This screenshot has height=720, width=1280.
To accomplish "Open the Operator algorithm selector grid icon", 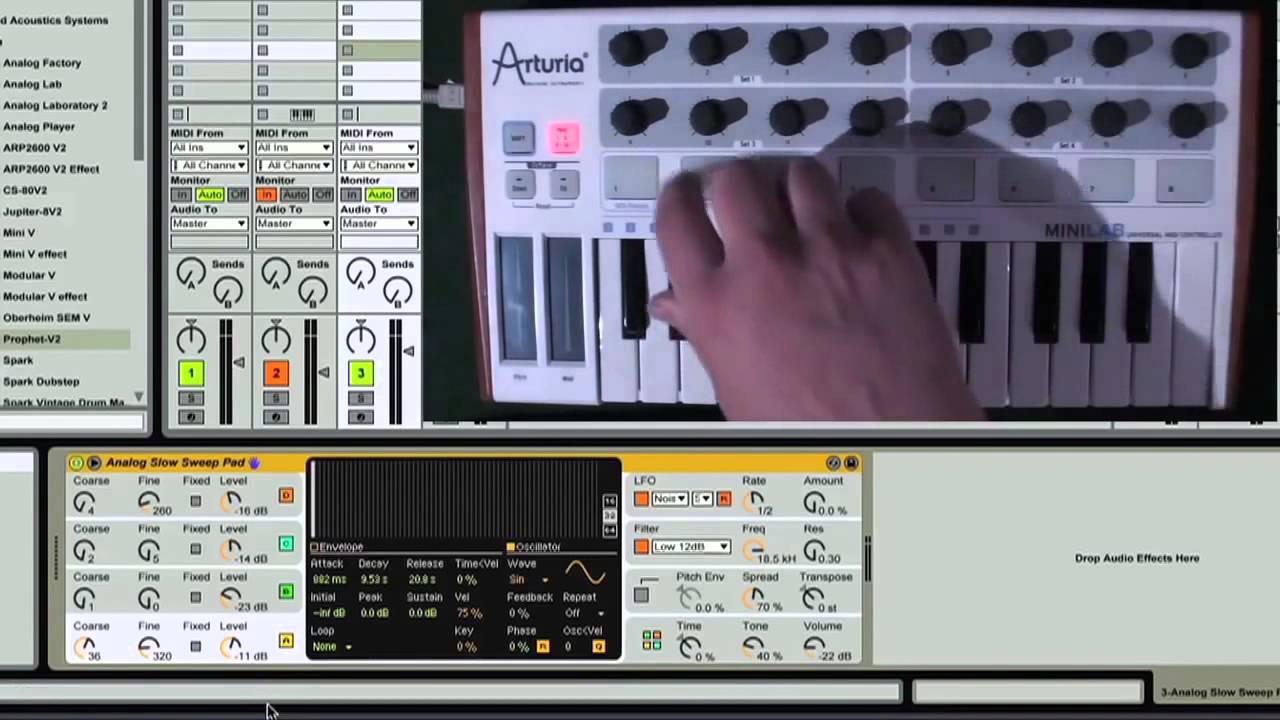I will pos(652,640).
